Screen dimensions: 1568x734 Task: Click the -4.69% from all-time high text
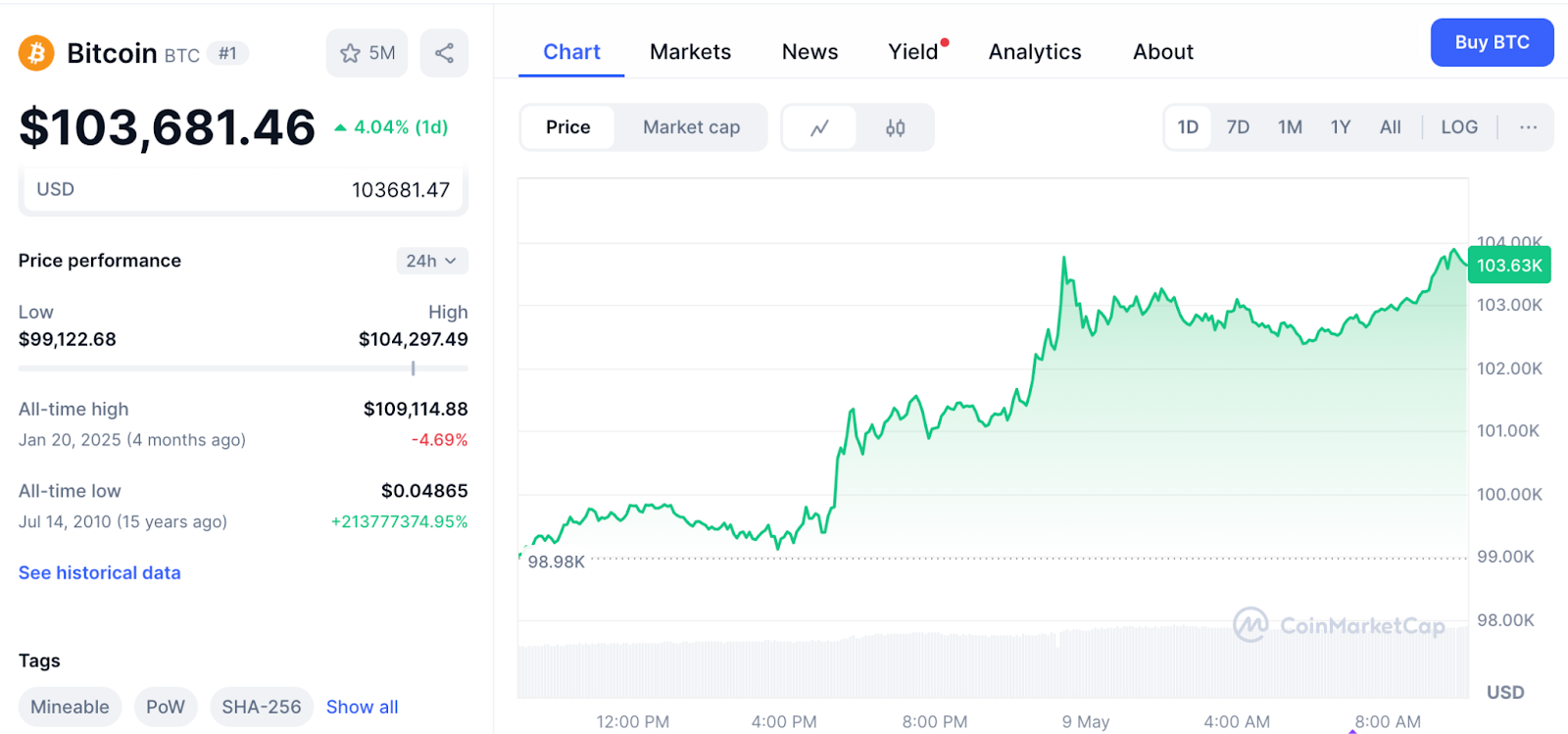point(439,440)
